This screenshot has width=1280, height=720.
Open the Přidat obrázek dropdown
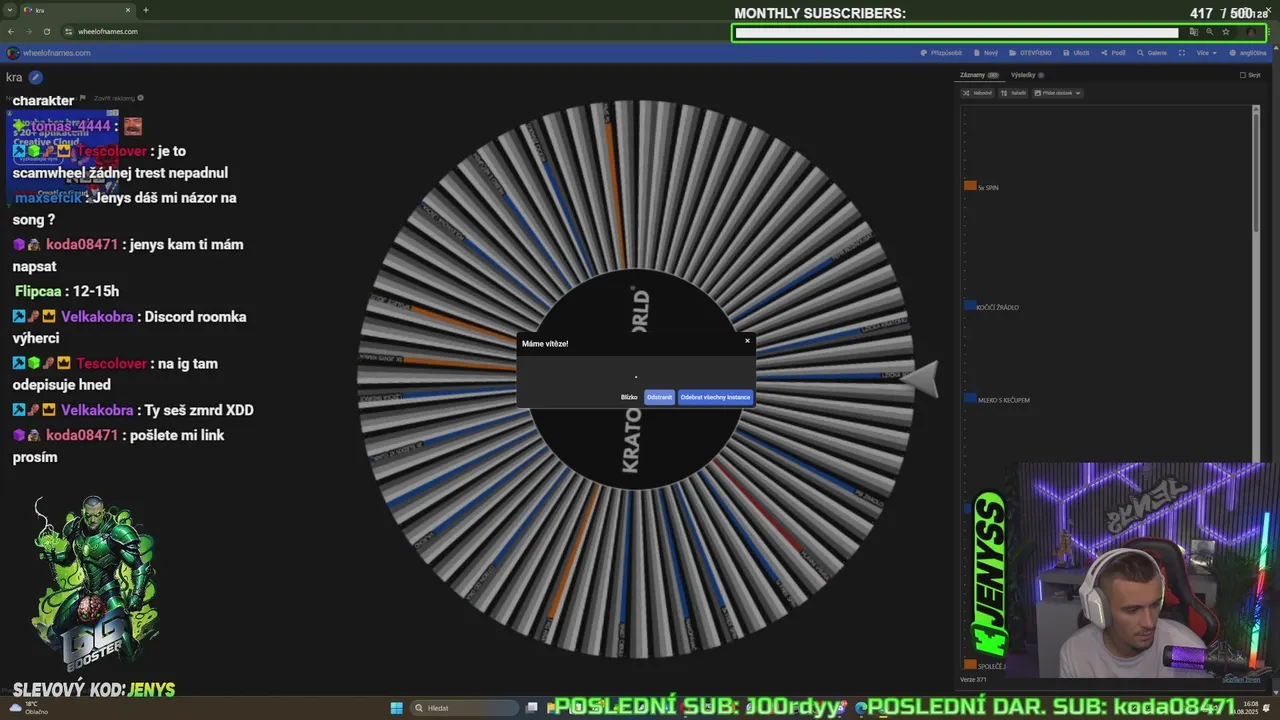(x=1058, y=93)
